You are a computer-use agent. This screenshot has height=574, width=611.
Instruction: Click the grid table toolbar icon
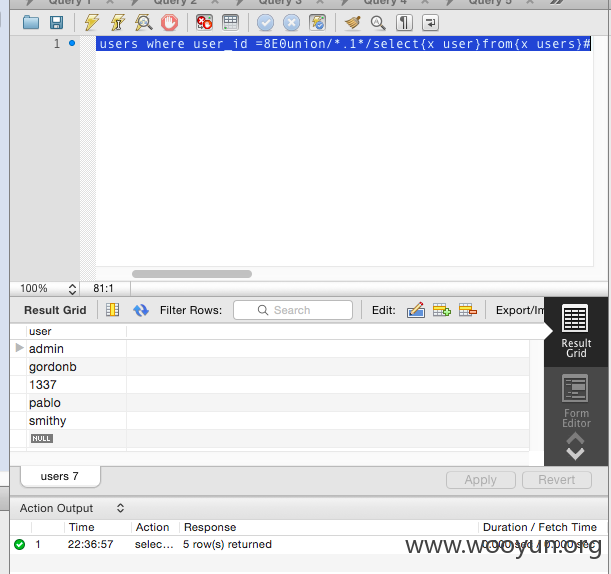230,23
